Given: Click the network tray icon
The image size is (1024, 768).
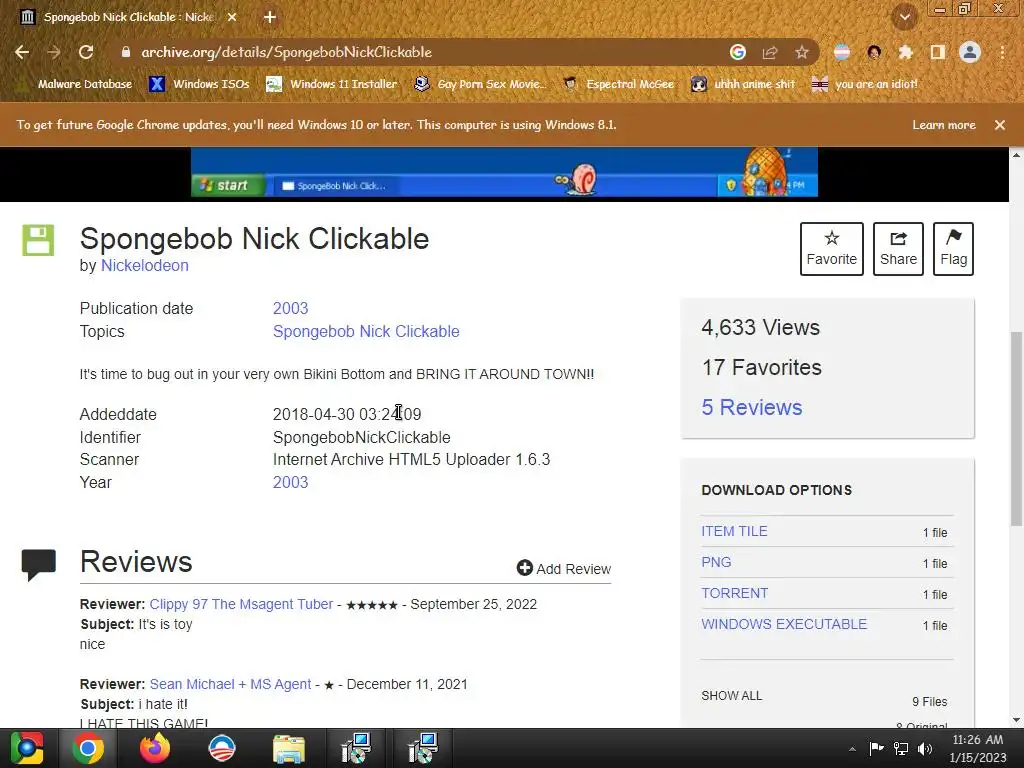Looking at the screenshot, I should click(901, 748).
